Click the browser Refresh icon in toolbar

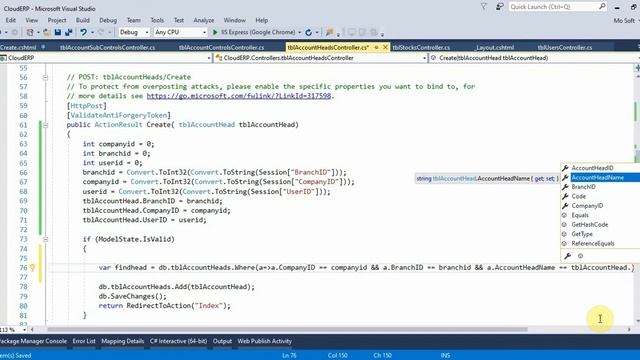309,32
